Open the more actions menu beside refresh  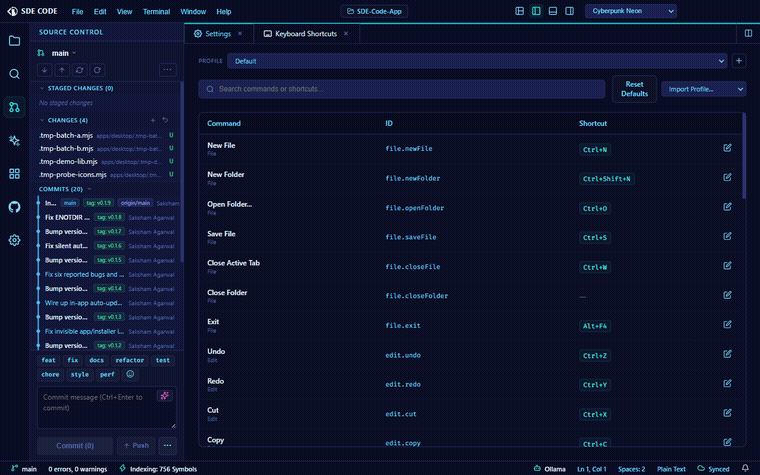tap(167, 70)
